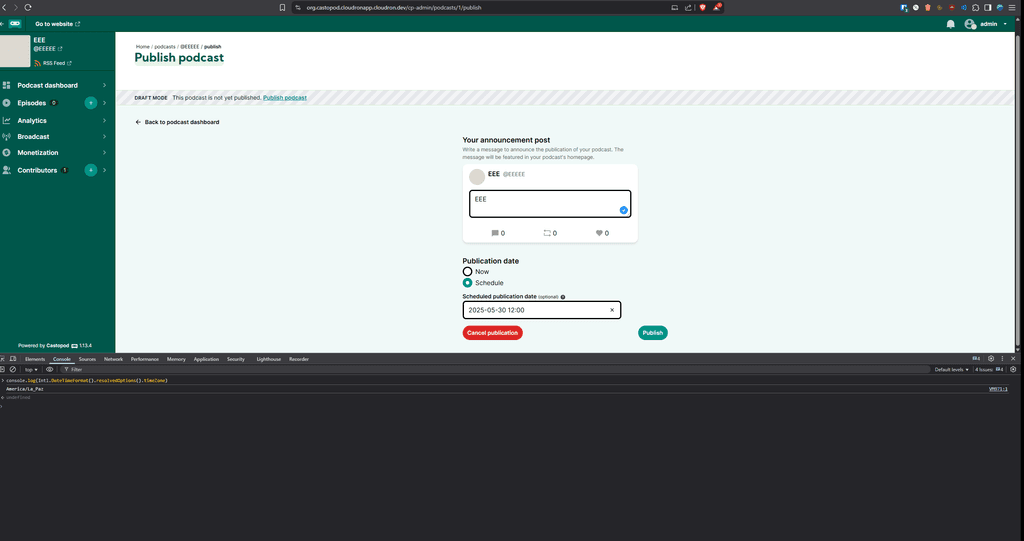Open the Go to website link
The width and height of the screenshot is (1024, 541).
57,24
